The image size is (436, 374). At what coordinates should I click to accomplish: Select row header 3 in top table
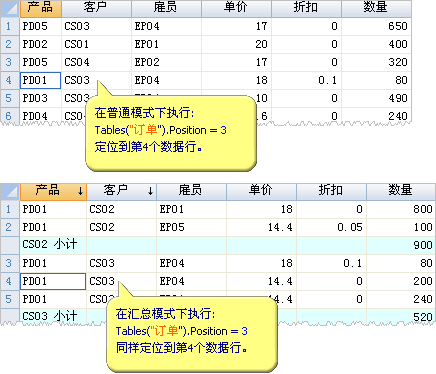[10, 62]
